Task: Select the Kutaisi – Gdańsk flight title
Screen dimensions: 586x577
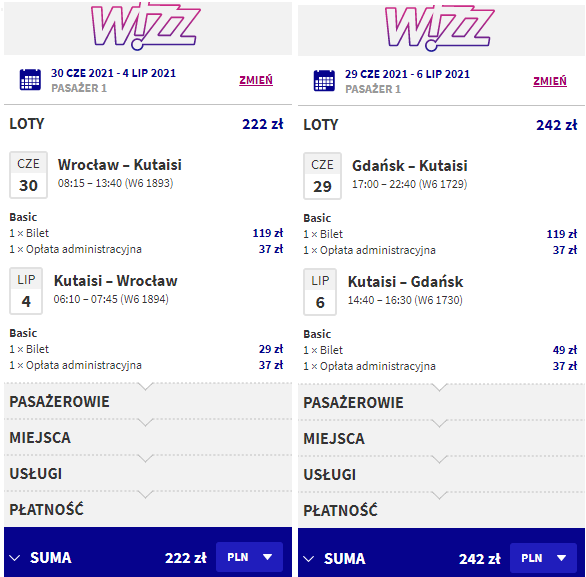Action: click(405, 282)
